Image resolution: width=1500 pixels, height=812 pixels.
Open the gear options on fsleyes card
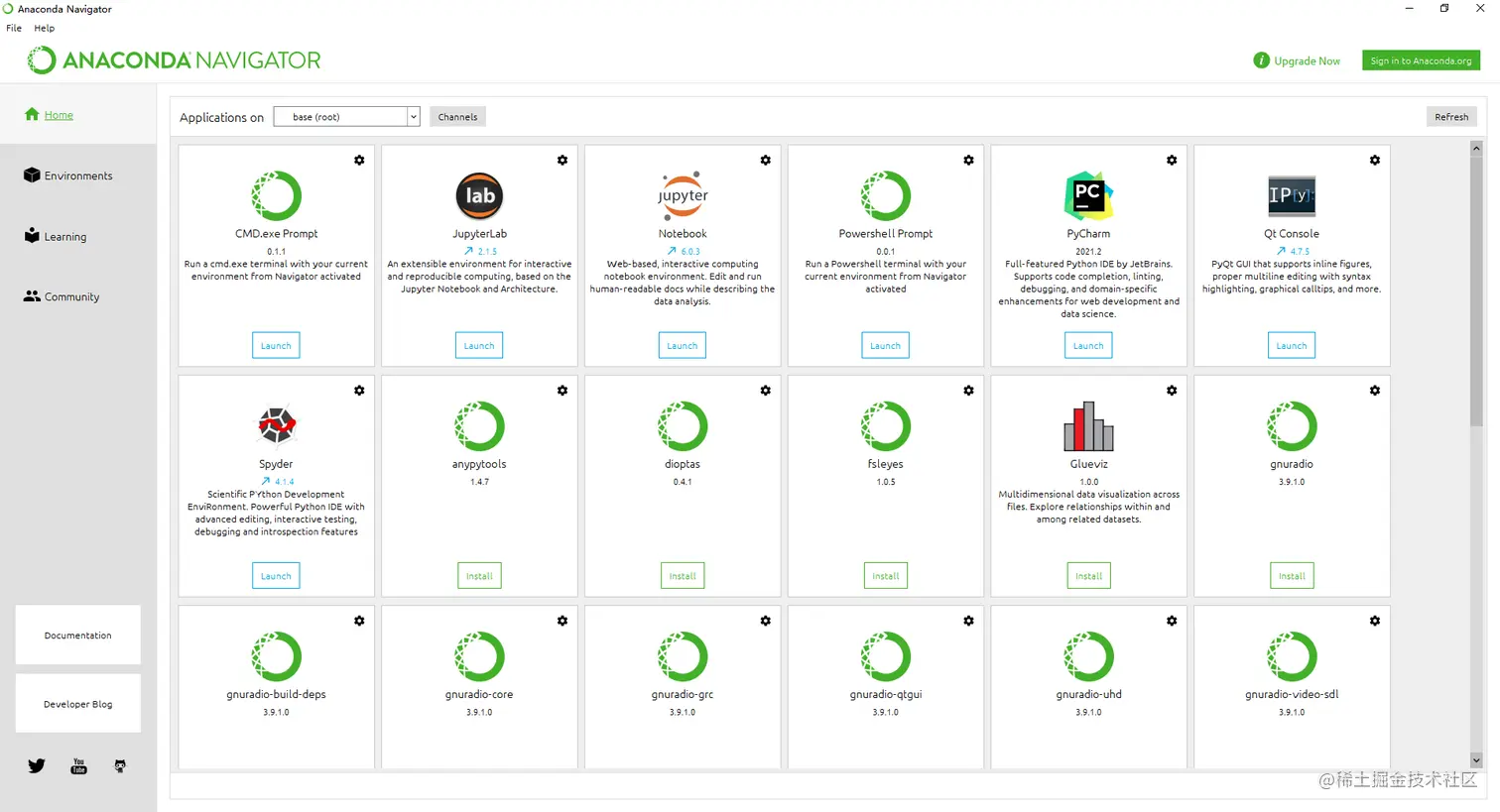point(968,391)
